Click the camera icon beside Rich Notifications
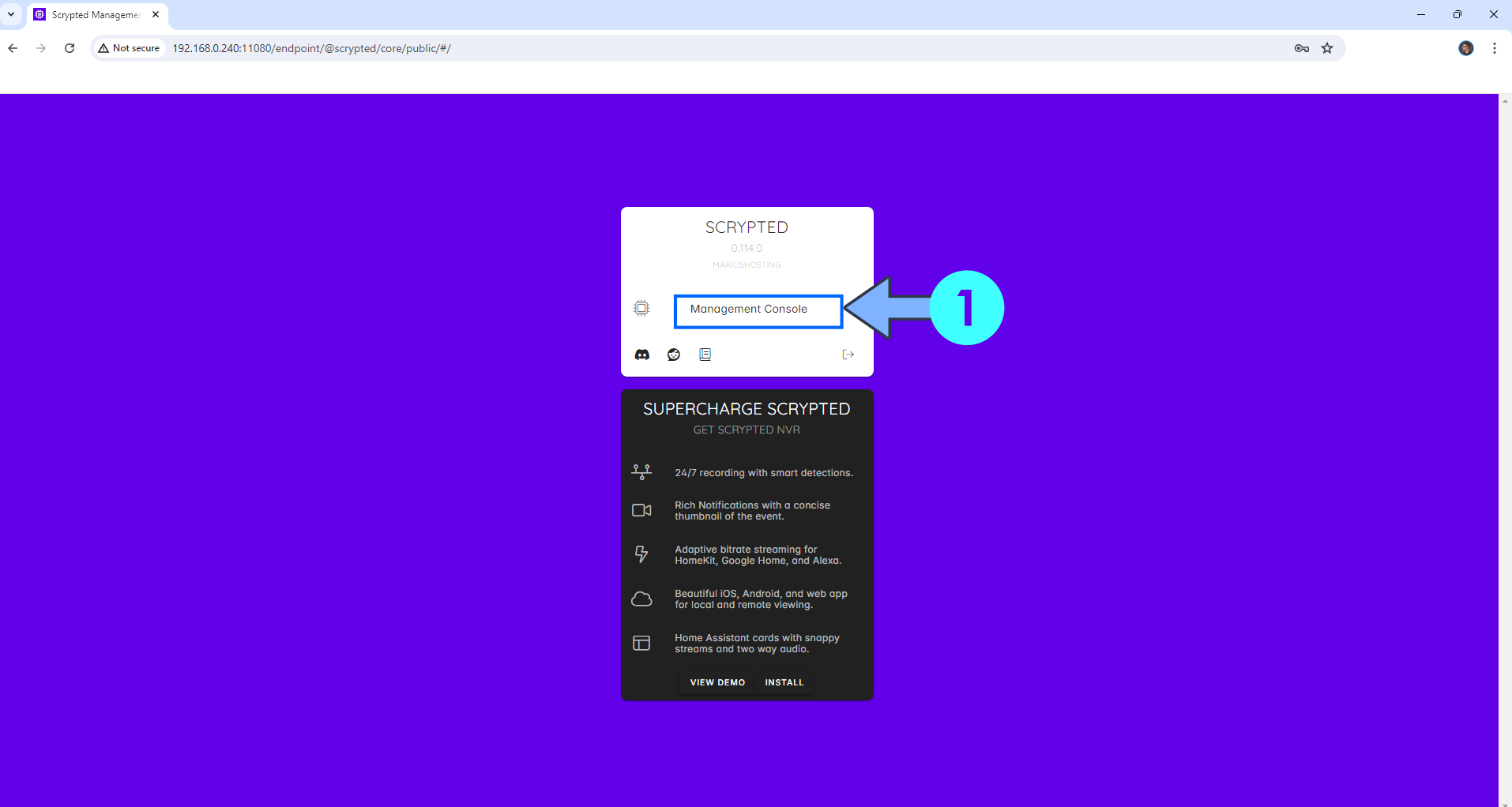Screen dimensions: 1512x807 [x=641, y=510]
